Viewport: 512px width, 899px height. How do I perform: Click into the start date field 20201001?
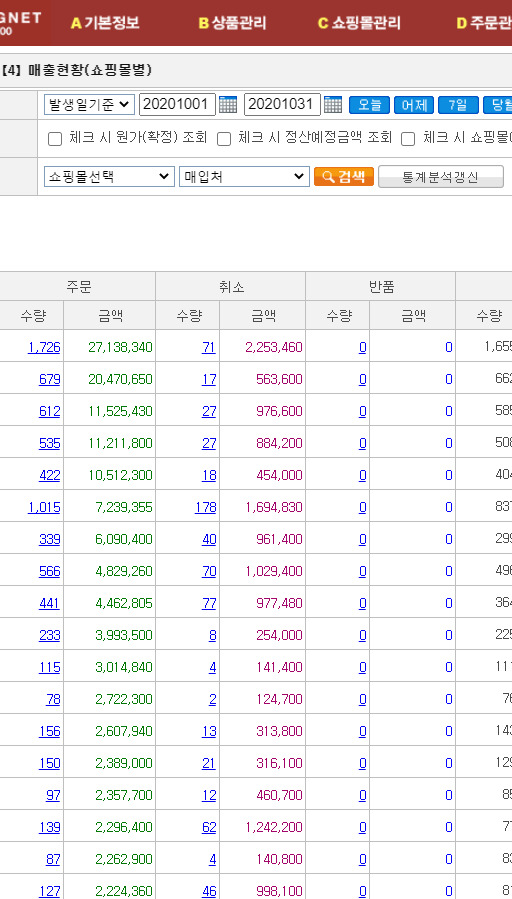(177, 105)
